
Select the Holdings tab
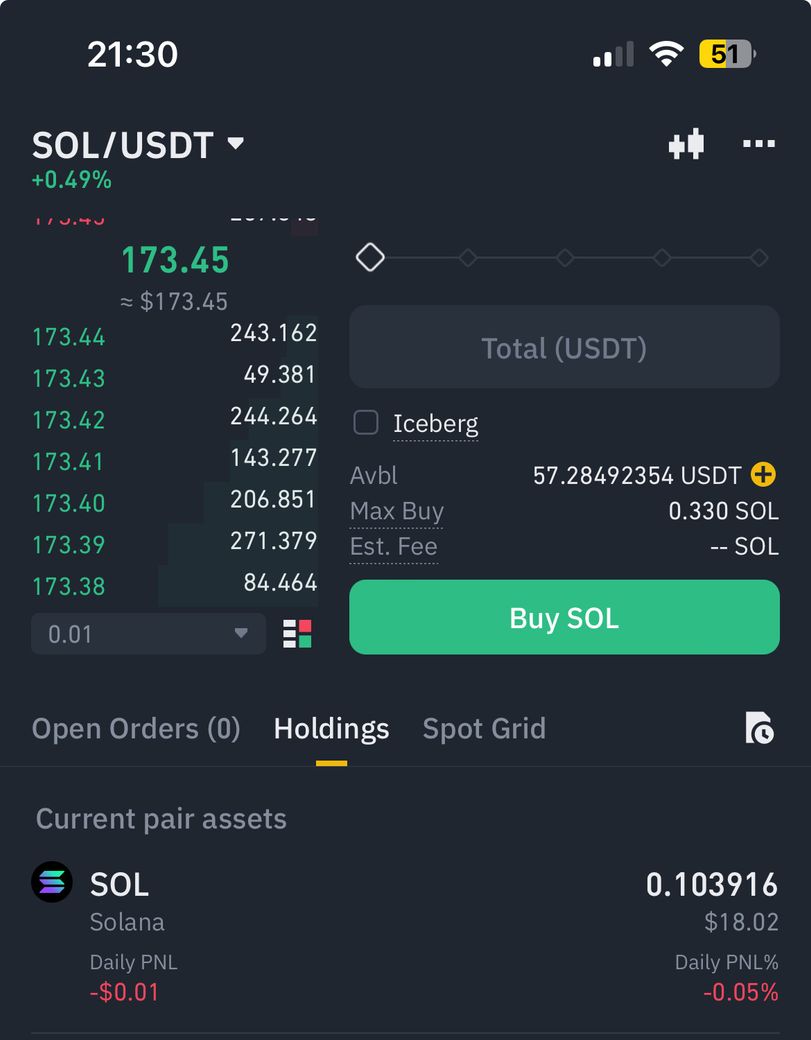click(331, 728)
